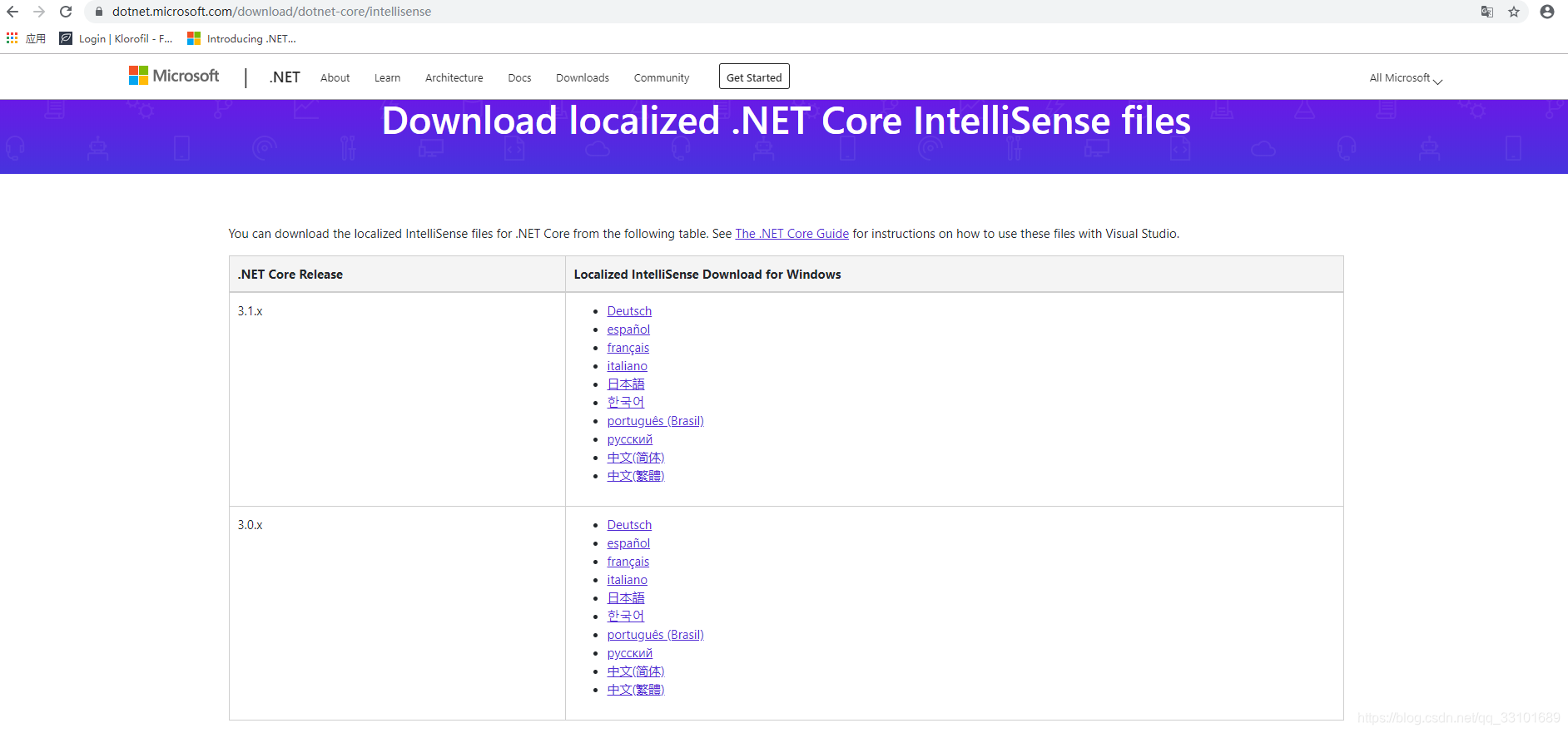The image size is (1568, 733).
Task: Download 한국어 files for 3.1.x
Action: (x=625, y=403)
